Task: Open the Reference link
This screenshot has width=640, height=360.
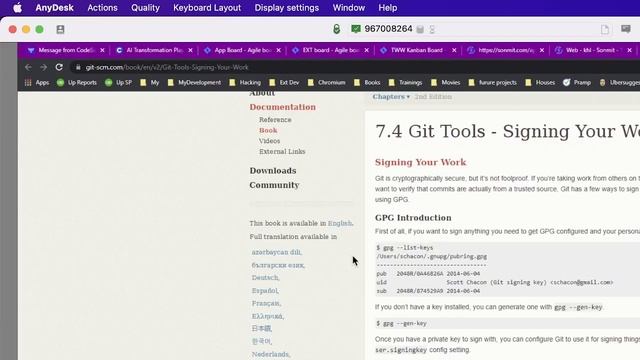Action: [x=275, y=120]
